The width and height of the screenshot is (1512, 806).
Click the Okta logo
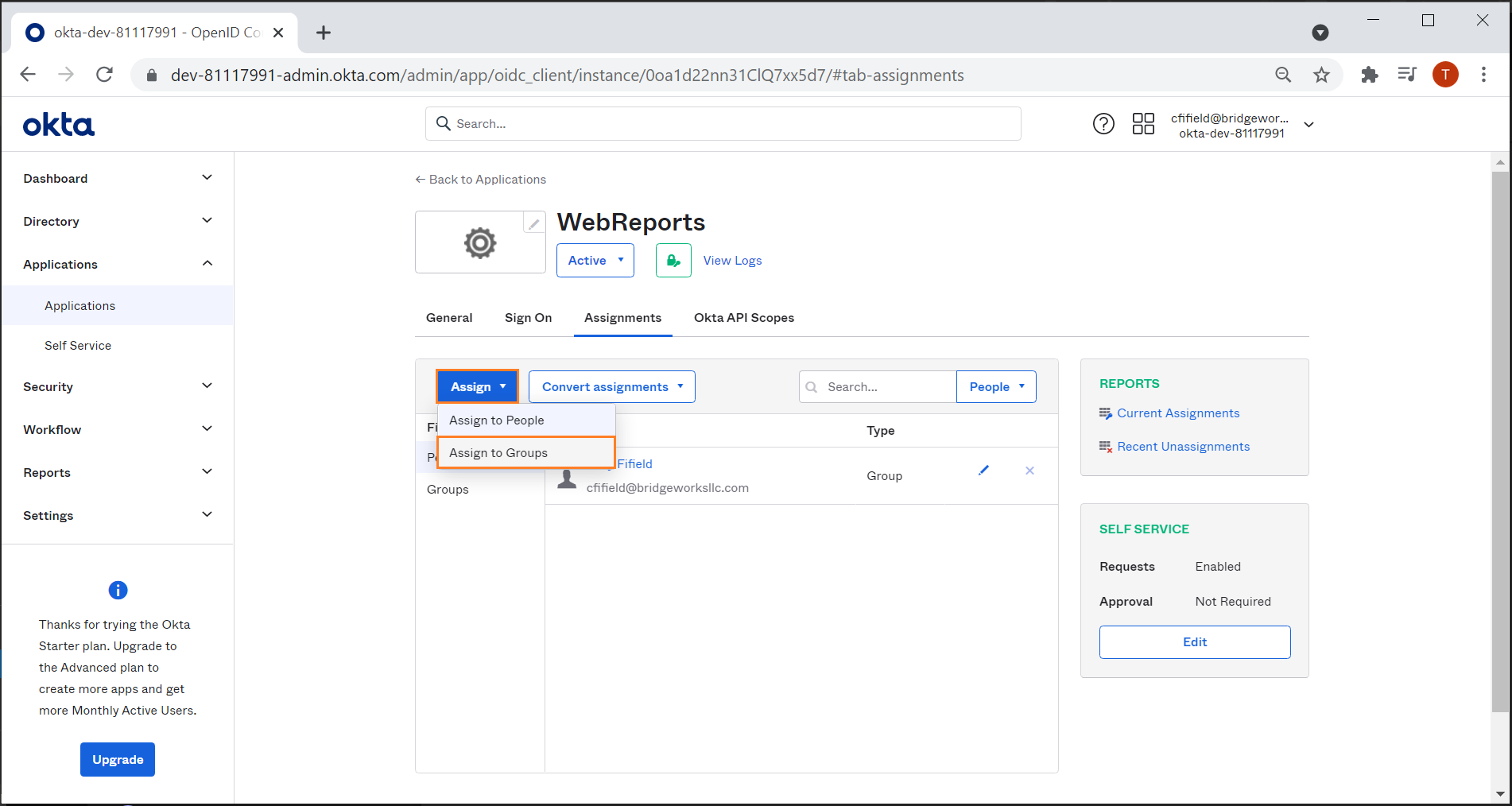pyautogui.click(x=59, y=125)
